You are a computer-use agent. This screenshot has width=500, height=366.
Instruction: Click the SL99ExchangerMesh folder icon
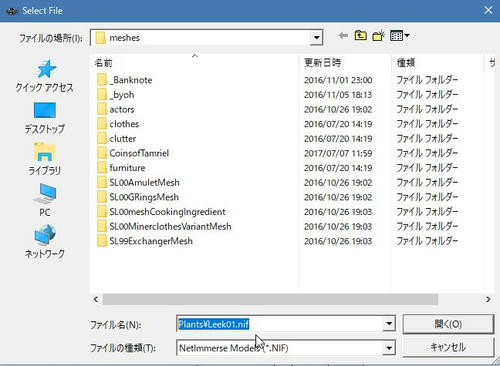[x=102, y=241]
